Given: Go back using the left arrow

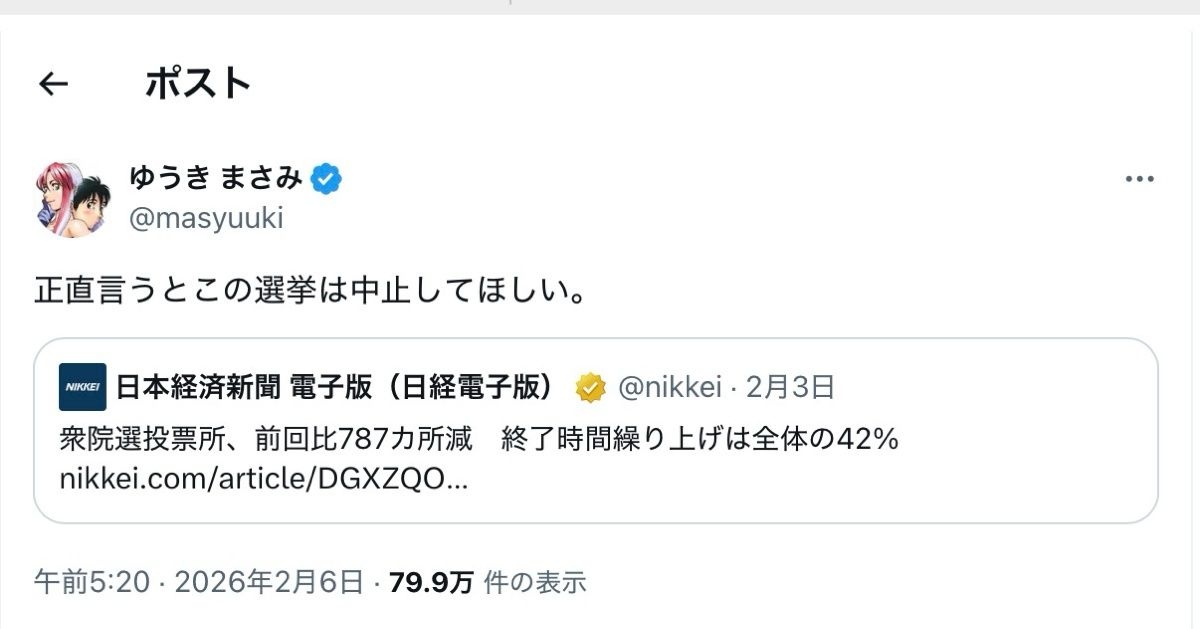Looking at the screenshot, I should [53, 84].
